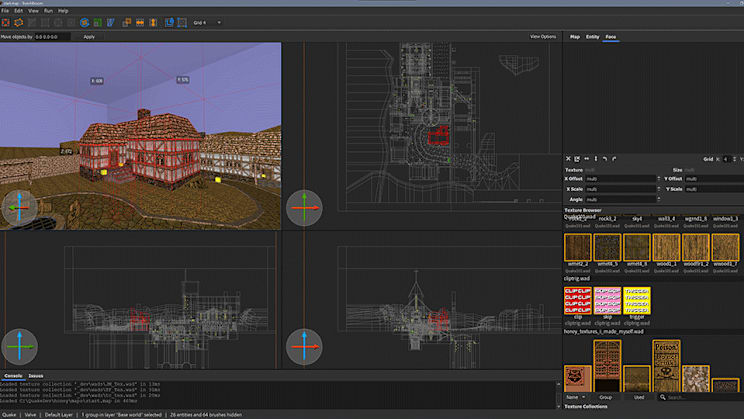Image resolution: width=744 pixels, height=419 pixels.
Task: Switch to the Face tab
Action: click(x=611, y=37)
